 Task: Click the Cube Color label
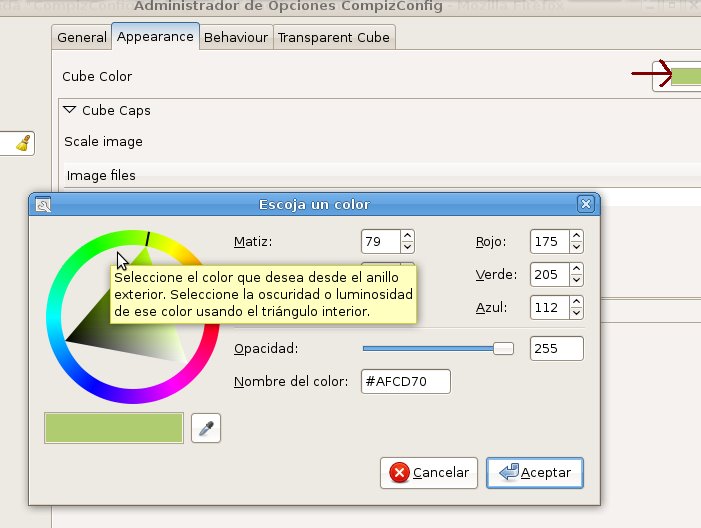[97, 76]
